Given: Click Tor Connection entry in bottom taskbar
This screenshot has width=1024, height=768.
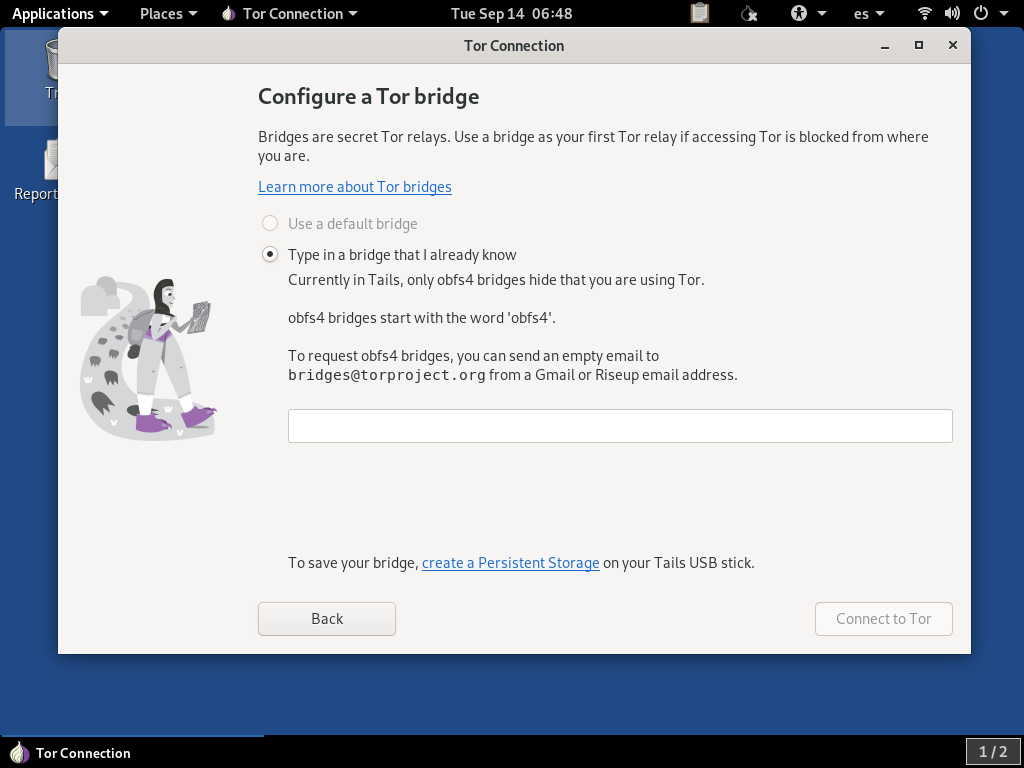Looking at the screenshot, I should point(133,753).
